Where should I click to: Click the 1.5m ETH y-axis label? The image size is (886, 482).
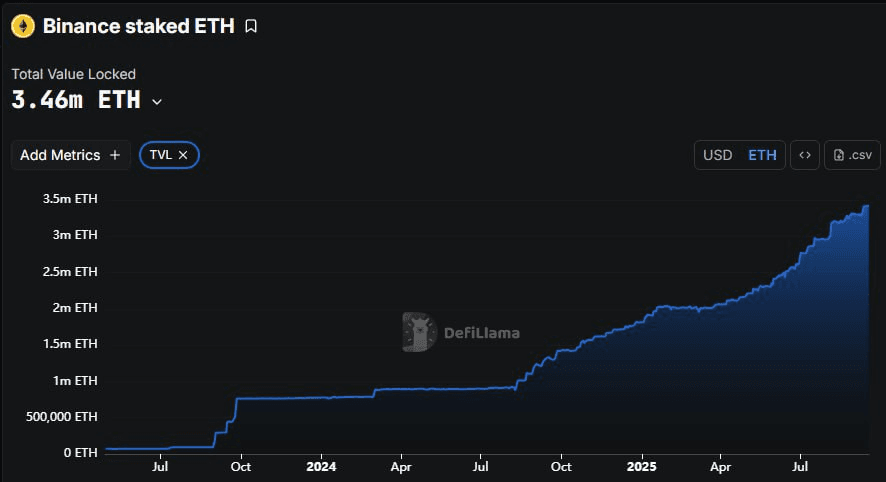coord(70,344)
